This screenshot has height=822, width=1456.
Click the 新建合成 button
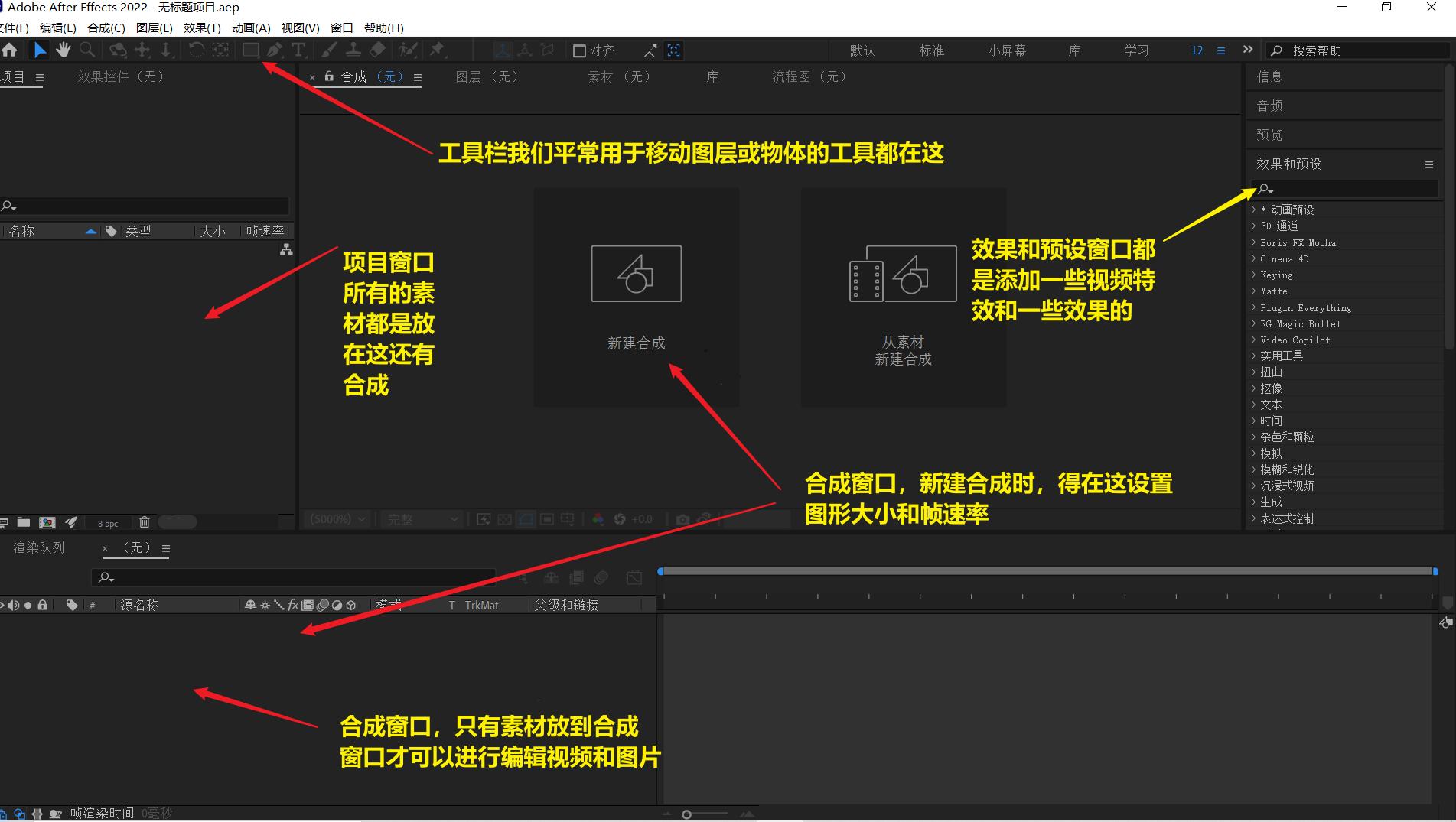tap(636, 298)
